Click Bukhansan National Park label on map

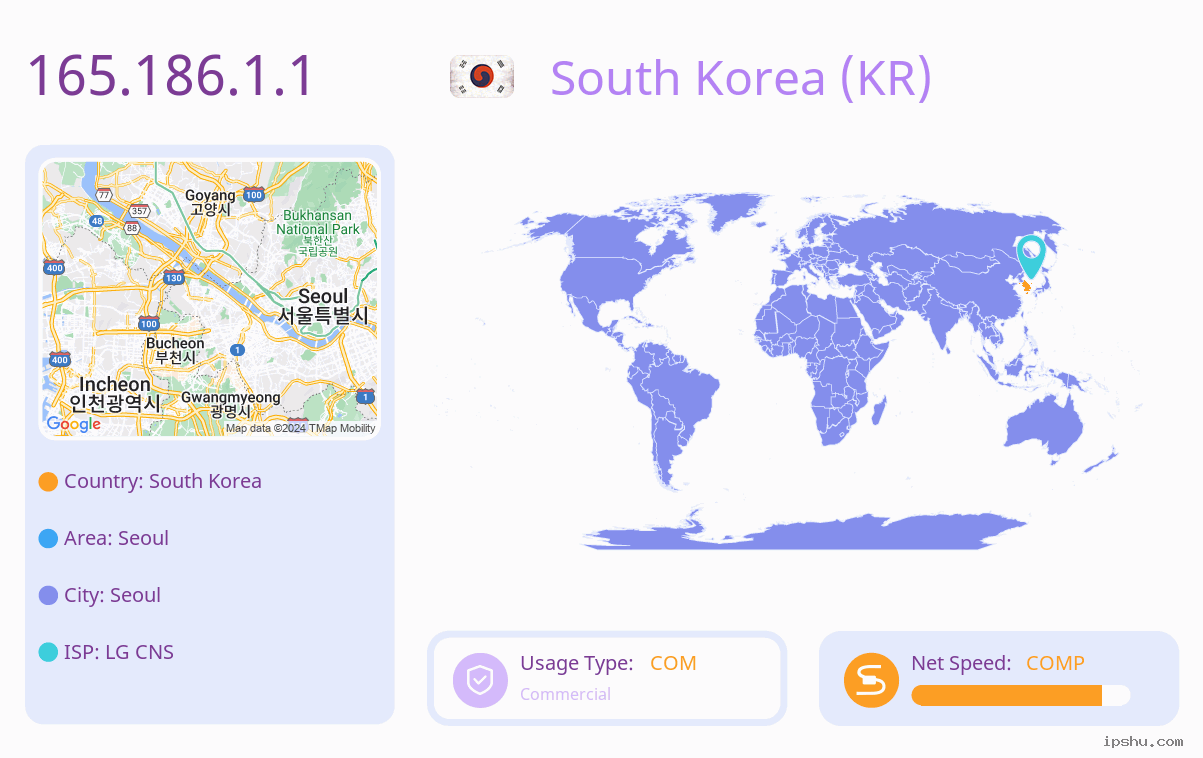tap(318, 234)
